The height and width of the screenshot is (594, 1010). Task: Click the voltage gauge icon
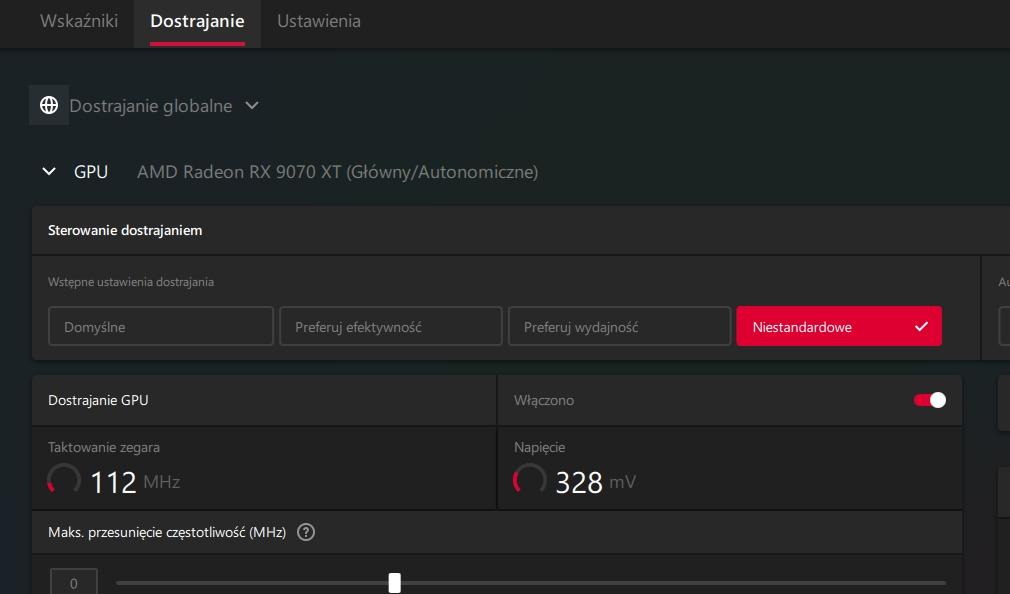pyautogui.click(x=529, y=480)
